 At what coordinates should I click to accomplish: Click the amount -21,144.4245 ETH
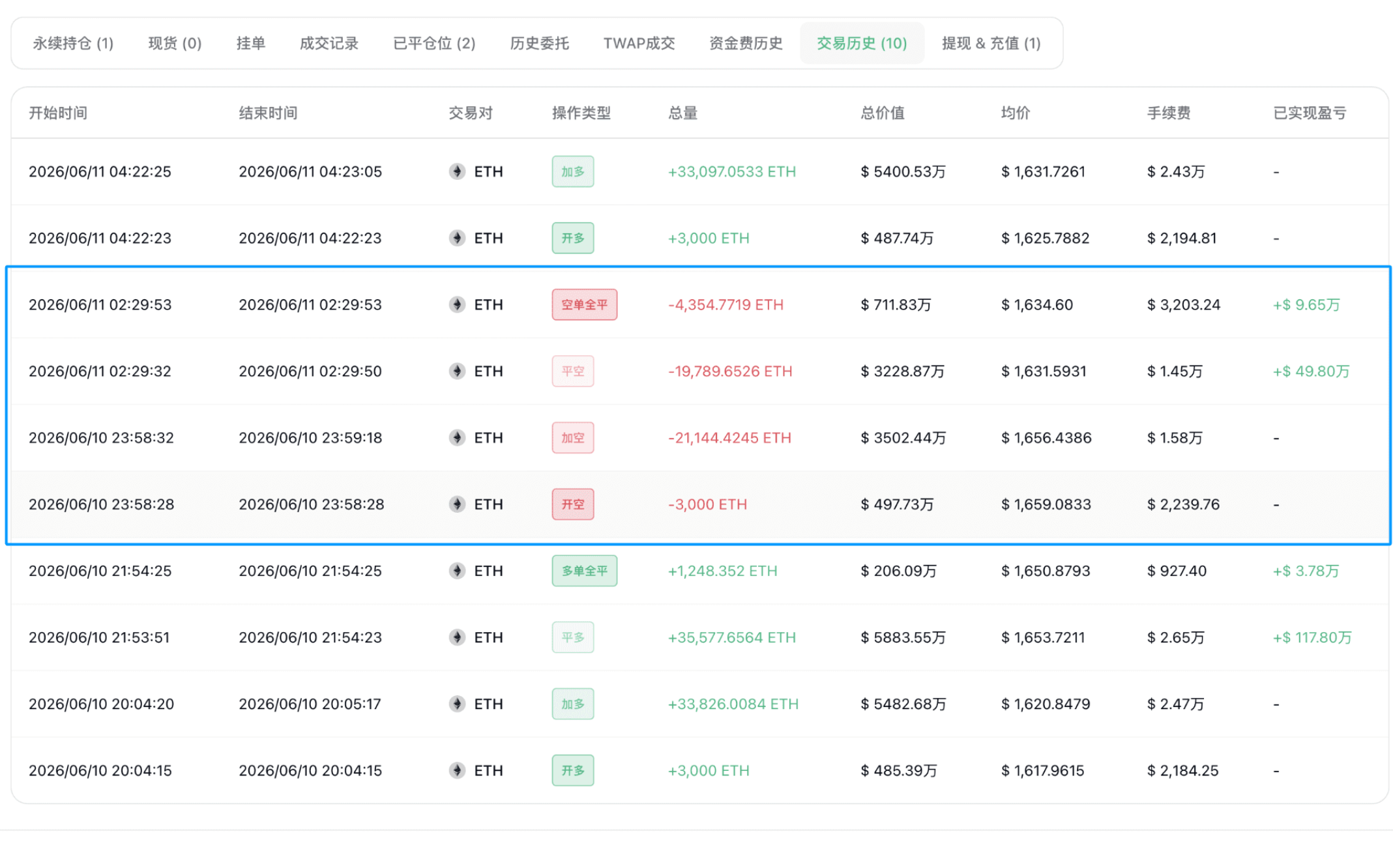(x=729, y=437)
